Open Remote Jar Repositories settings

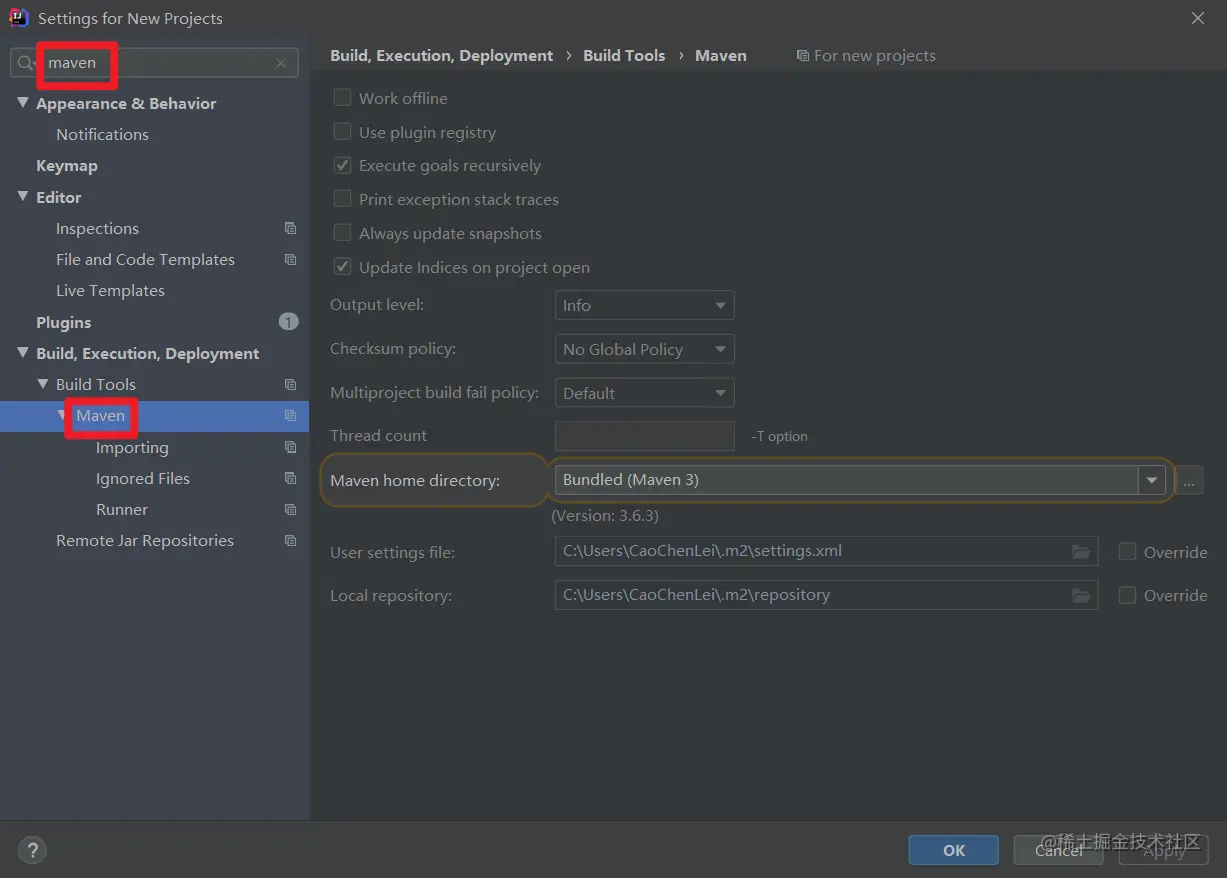pyautogui.click(x=145, y=541)
